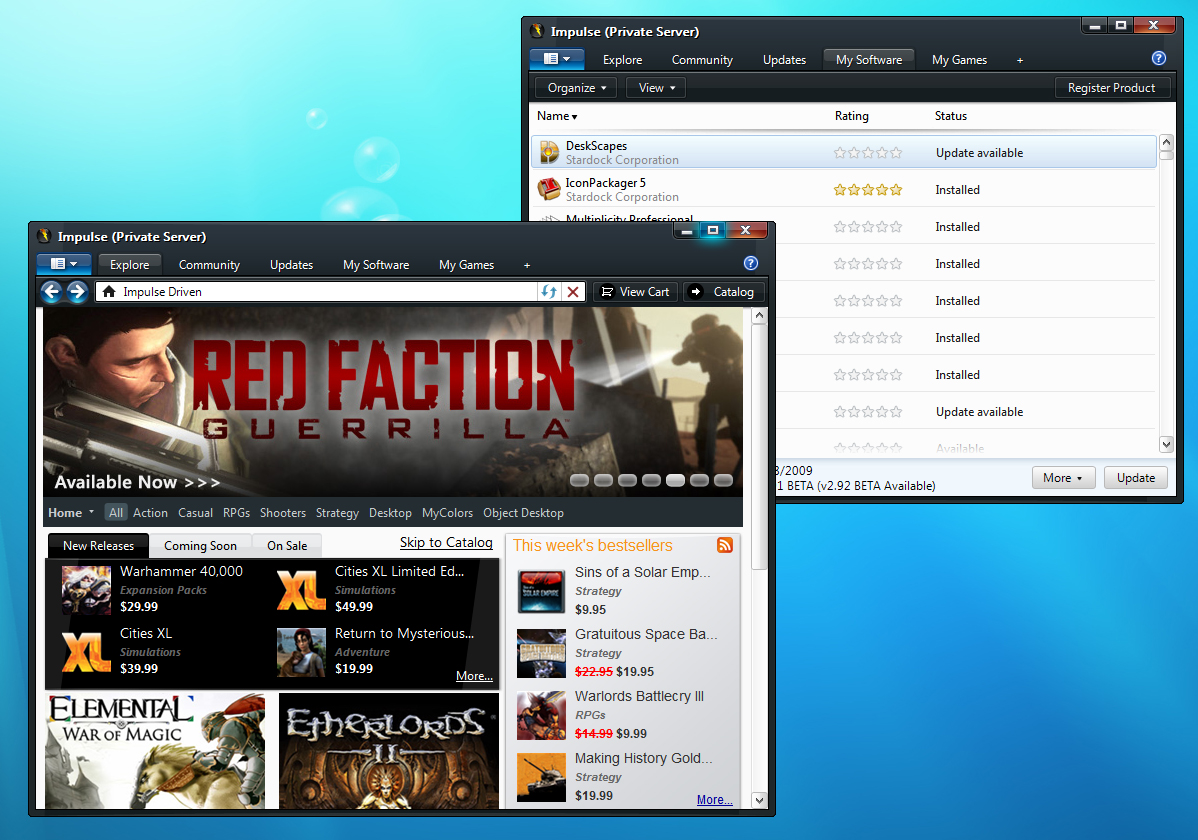
Task: Select the fifth banner slide indicator
Action: [676, 481]
